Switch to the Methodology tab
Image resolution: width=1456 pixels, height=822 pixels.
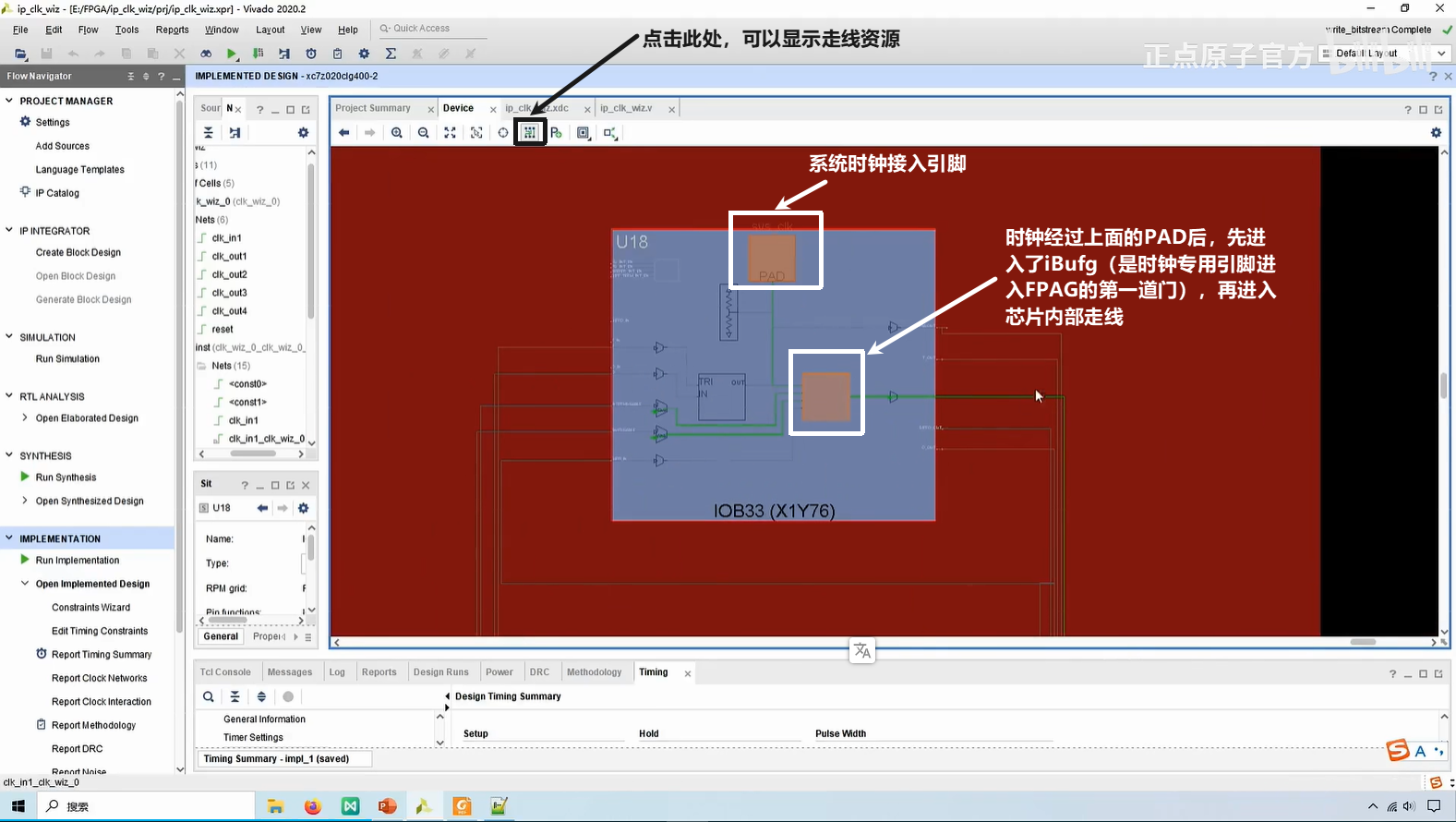pos(595,672)
